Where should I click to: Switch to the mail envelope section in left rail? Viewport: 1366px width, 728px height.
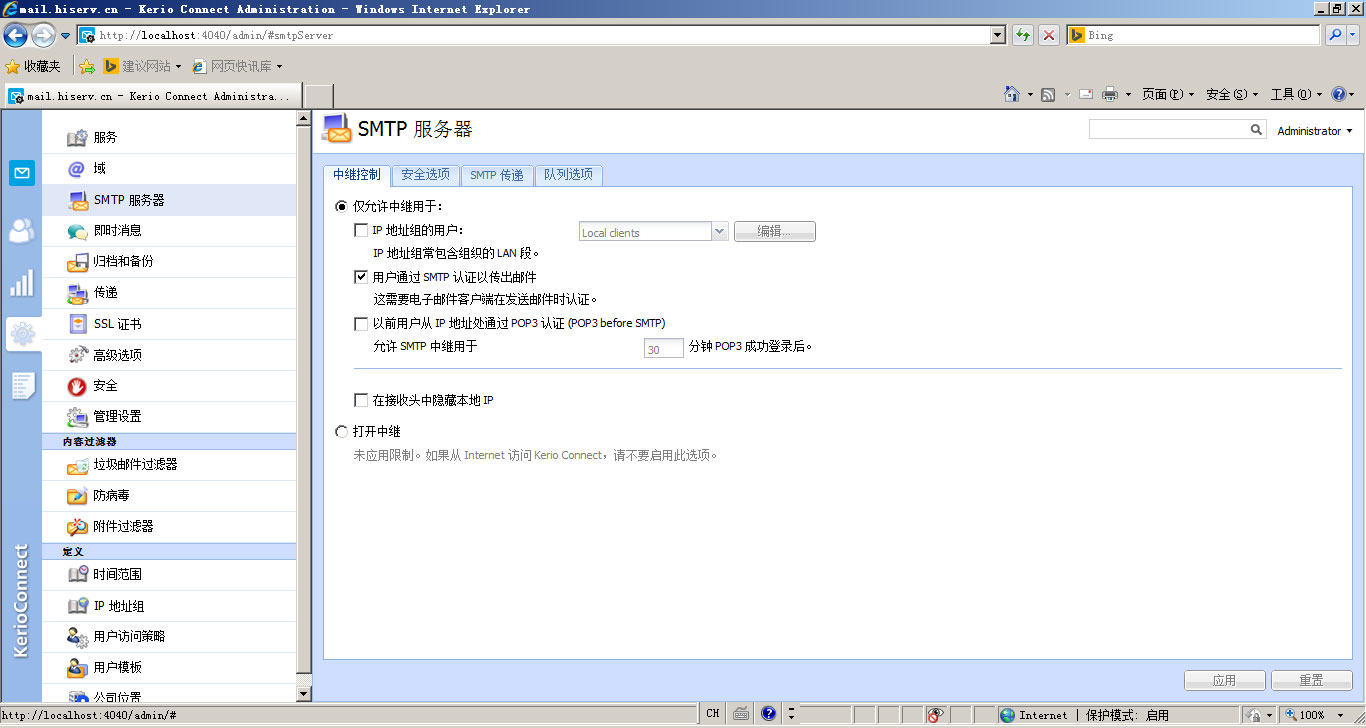click(x=22, y=173)
